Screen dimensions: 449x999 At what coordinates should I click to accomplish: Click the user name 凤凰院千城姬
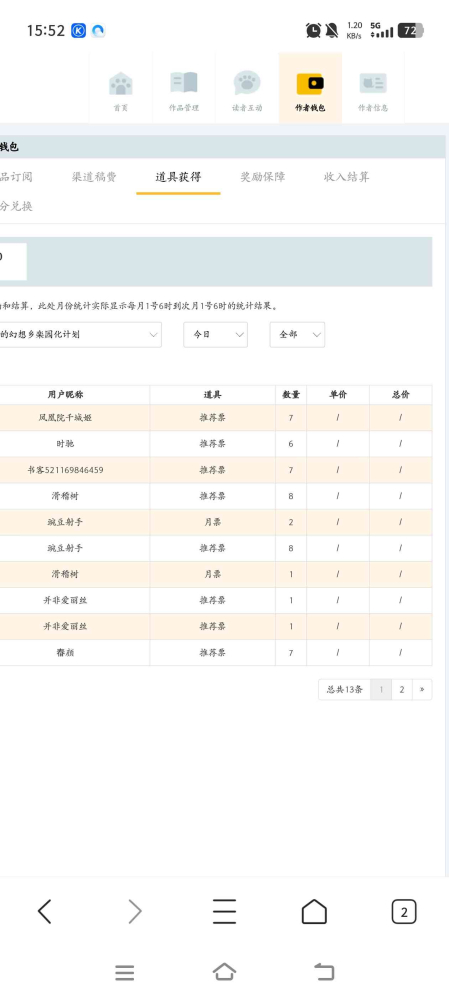(66, 418)
